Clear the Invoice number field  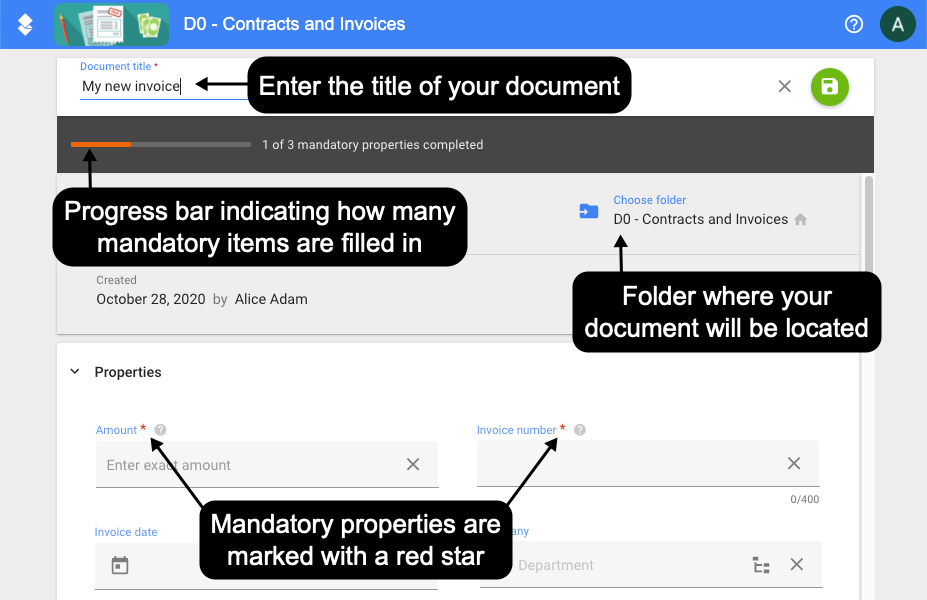click(x=794, y=463)
